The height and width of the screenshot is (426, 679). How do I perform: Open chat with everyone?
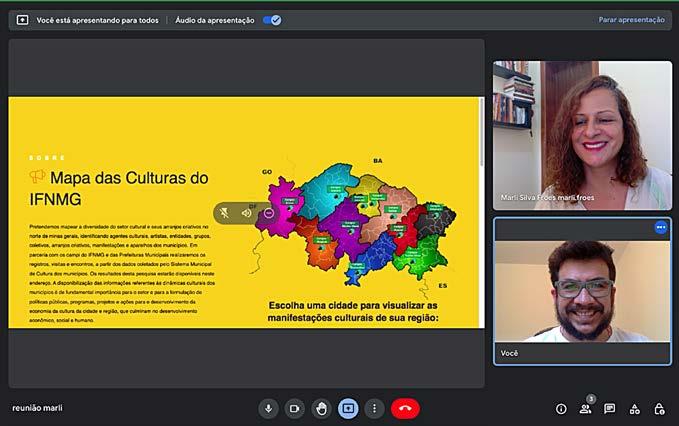[x=610, y=409]
